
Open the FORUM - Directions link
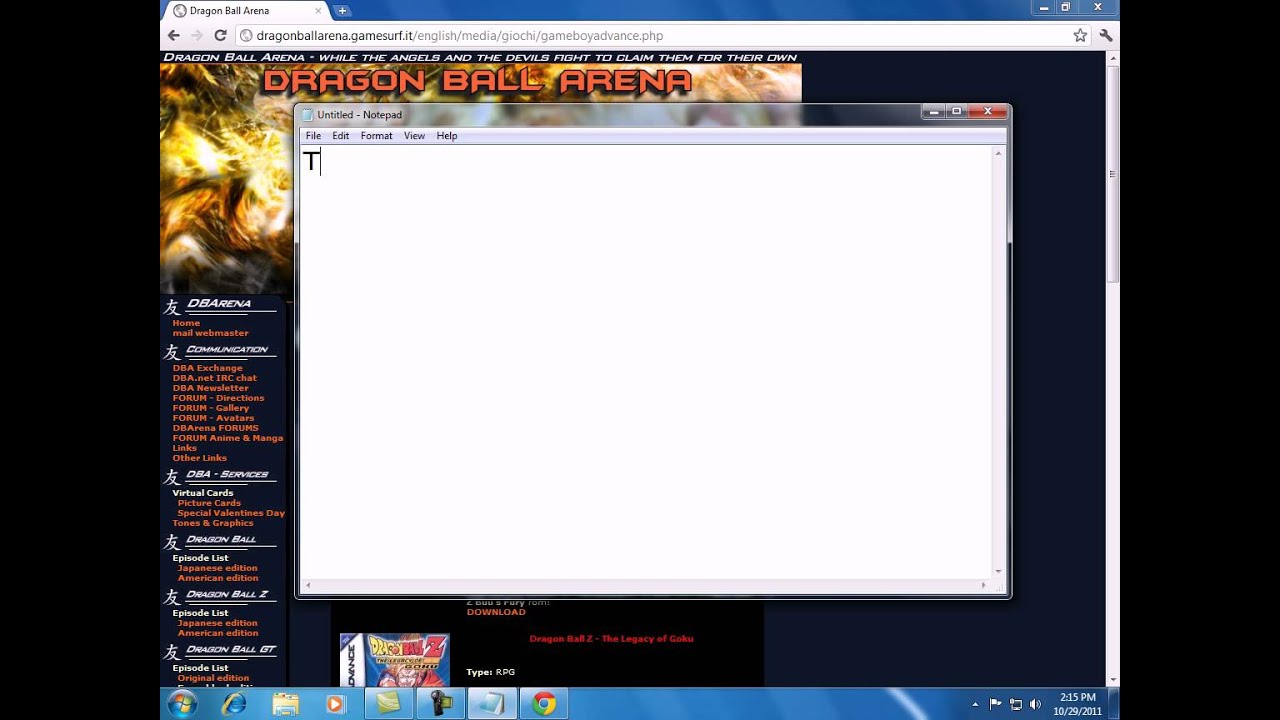click(218, 398)
